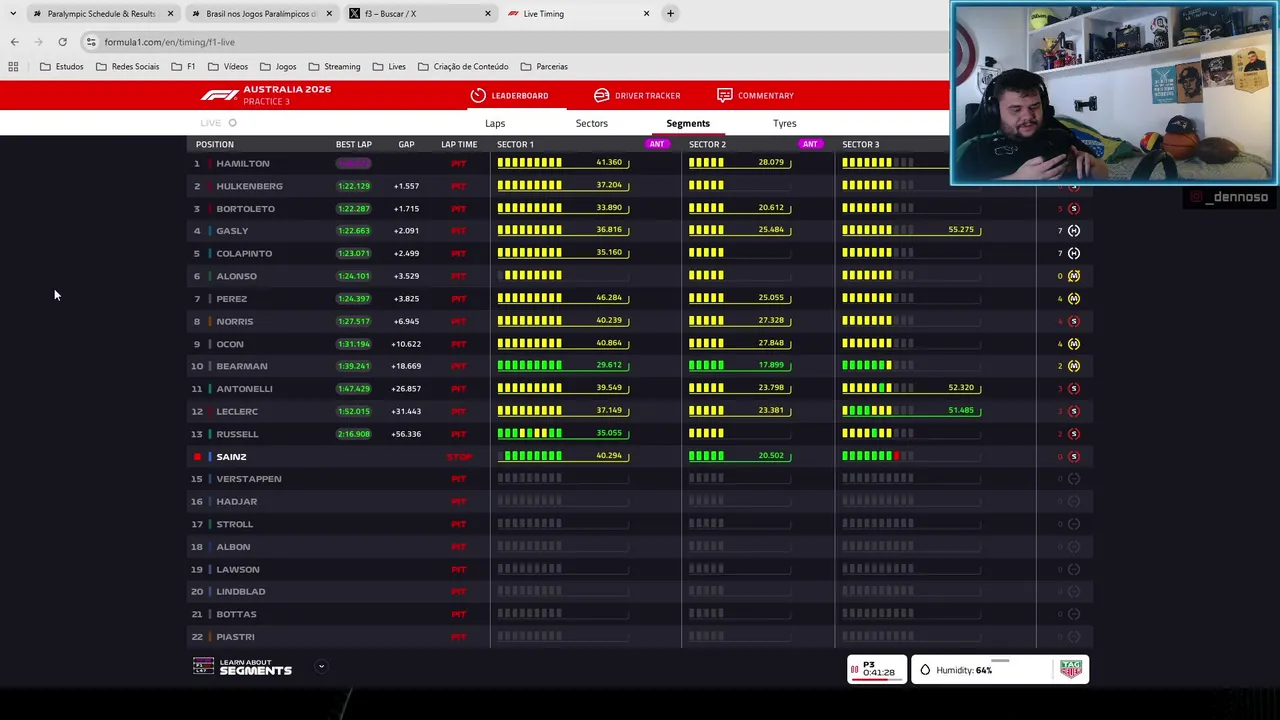Click Sainz's soft tyre icon
The height and width of the screenshot is (720, 1280).
(x=1074, y=456)
